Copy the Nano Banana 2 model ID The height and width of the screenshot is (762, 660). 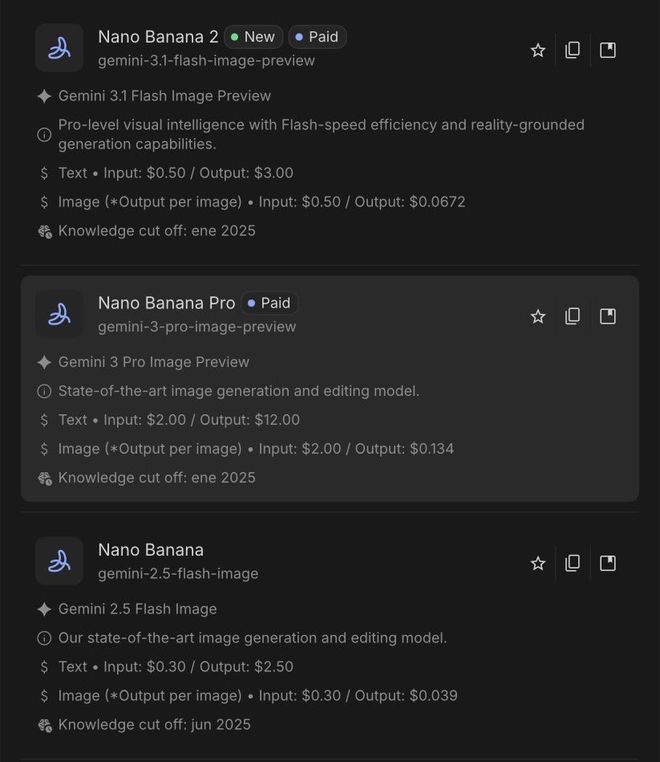tap(572, 50)
